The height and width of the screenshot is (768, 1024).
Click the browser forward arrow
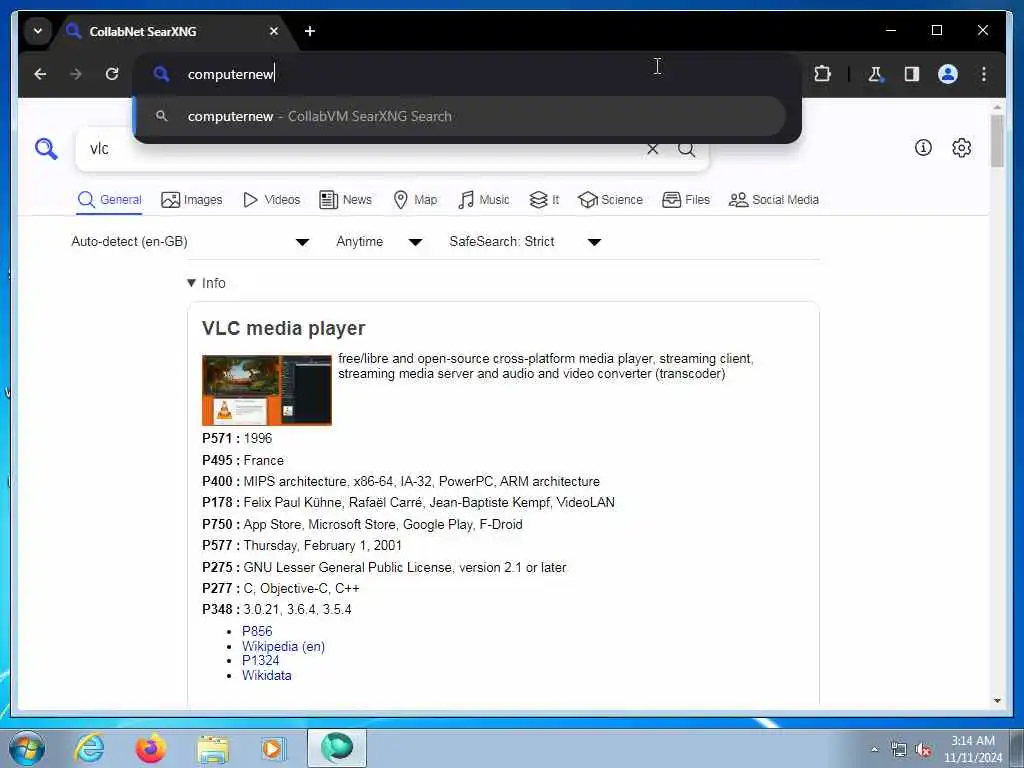click(76, 74)
